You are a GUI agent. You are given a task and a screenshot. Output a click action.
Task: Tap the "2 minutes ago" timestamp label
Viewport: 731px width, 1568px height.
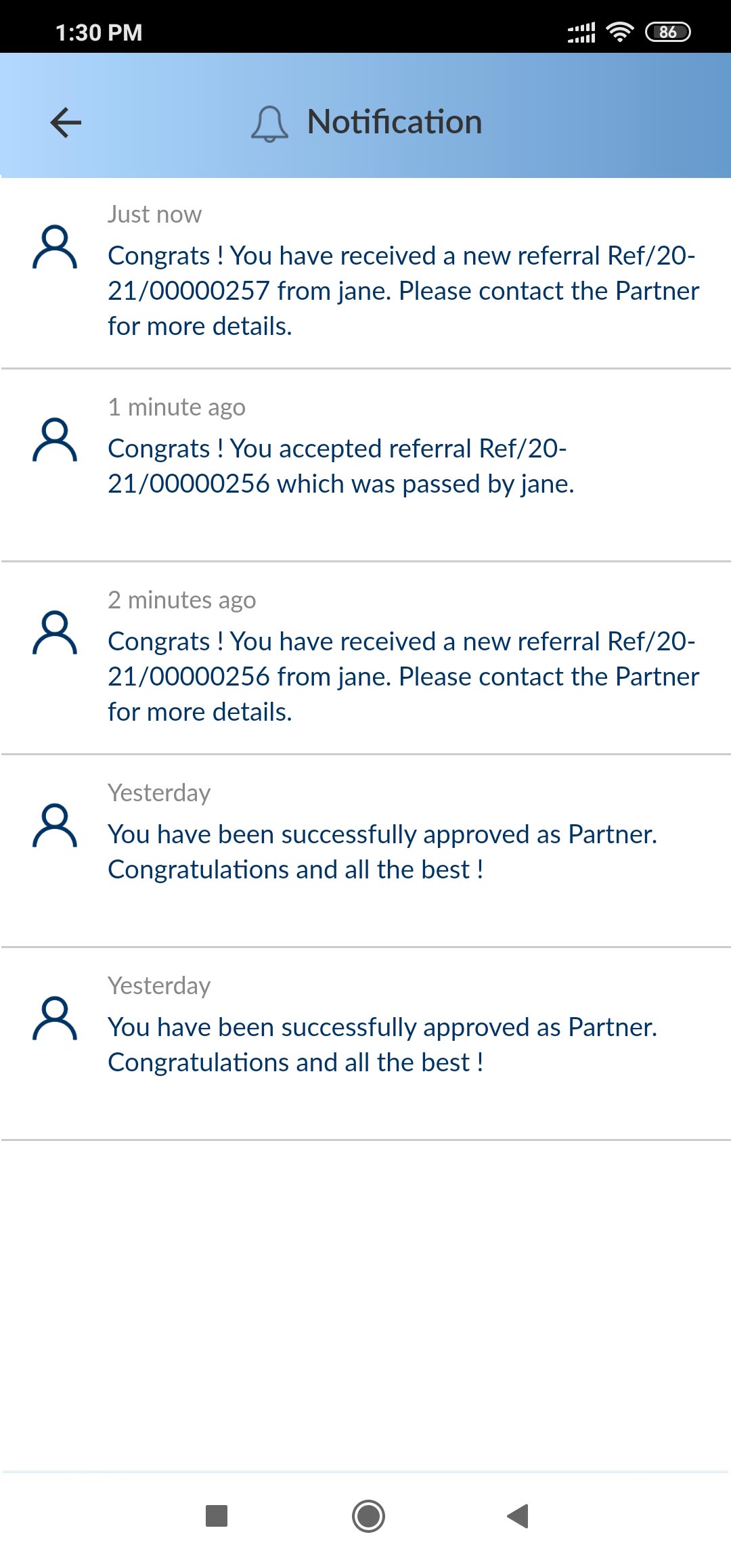point(181,600)
